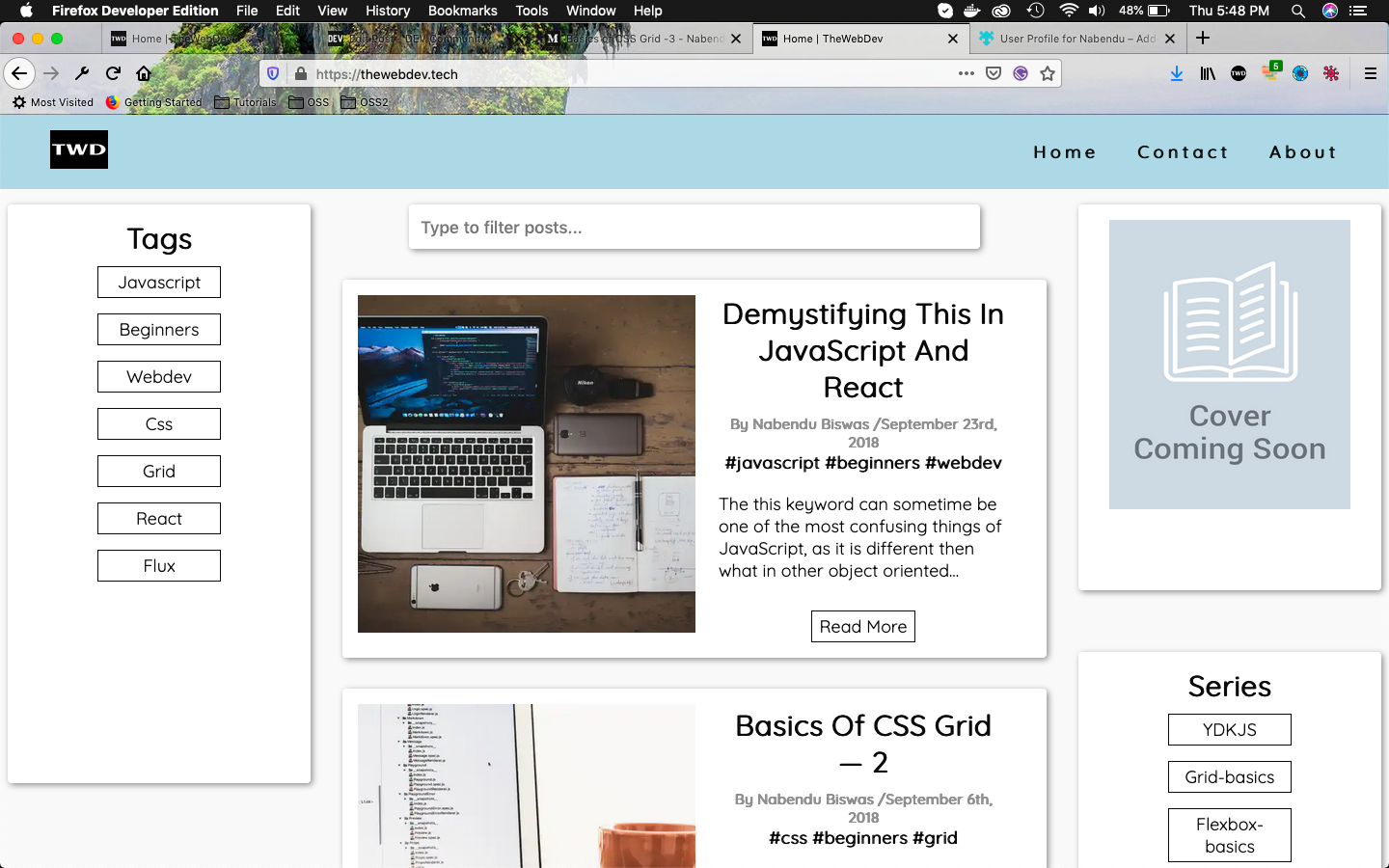Click #javascript #beginners #webdev hashtags line
Viewport: 1389px width, 868px height.
[863, 463]
